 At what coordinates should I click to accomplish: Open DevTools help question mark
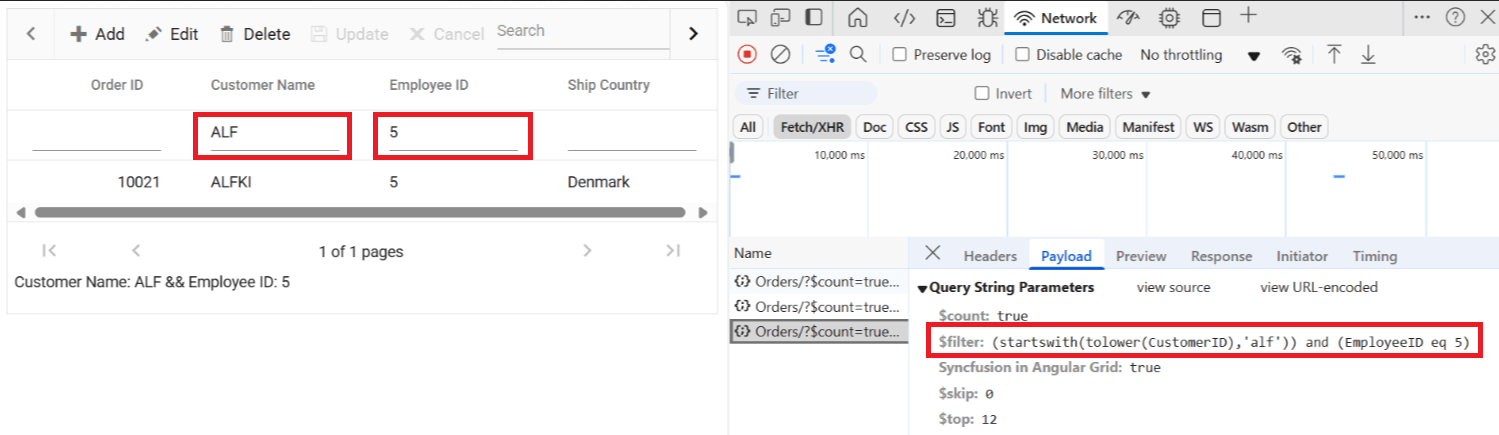pos(1455,17)
